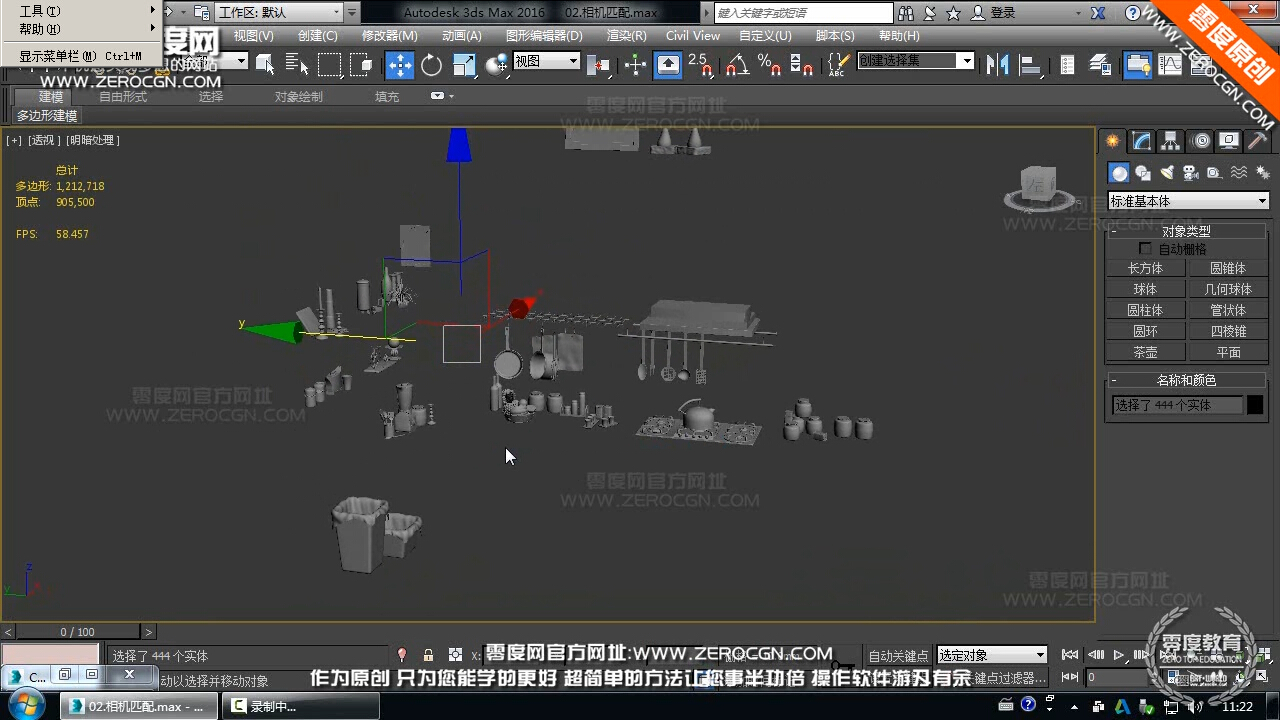Select Space Warps category icon
Viewport: 1280px width, 720px height.
click(1238, 173)
